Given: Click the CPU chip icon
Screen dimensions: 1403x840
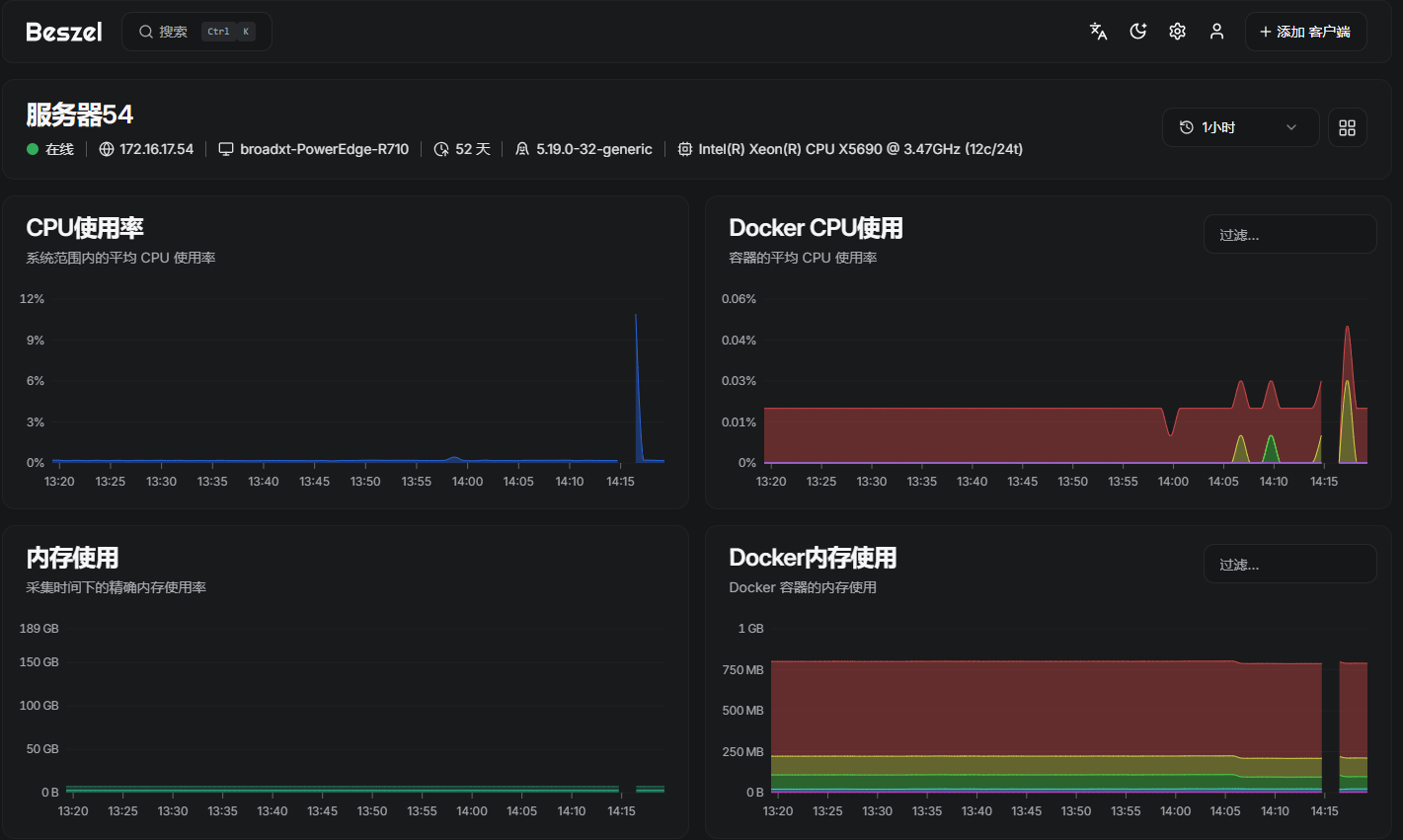Looking at the screenshot, I should [x=685, y=149].
